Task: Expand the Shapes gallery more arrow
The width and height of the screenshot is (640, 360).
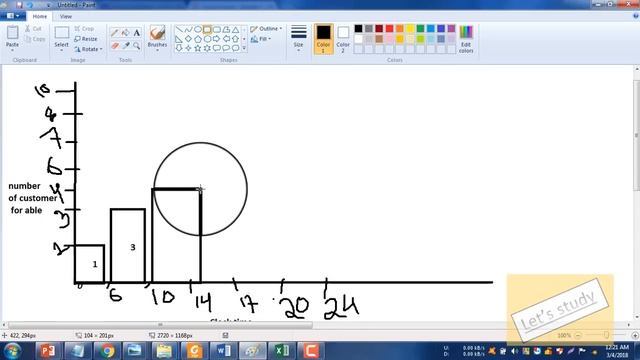Action: click(x=244, y=48)
